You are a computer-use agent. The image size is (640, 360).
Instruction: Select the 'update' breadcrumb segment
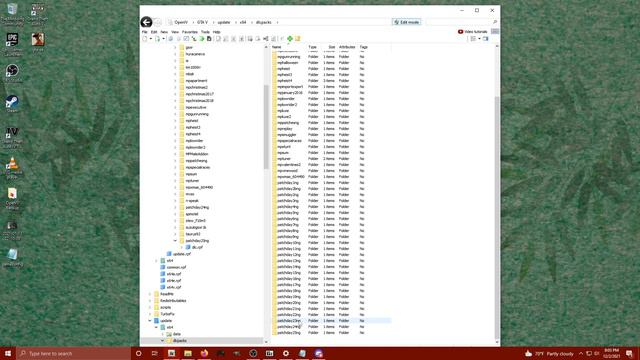pos(224,22)
